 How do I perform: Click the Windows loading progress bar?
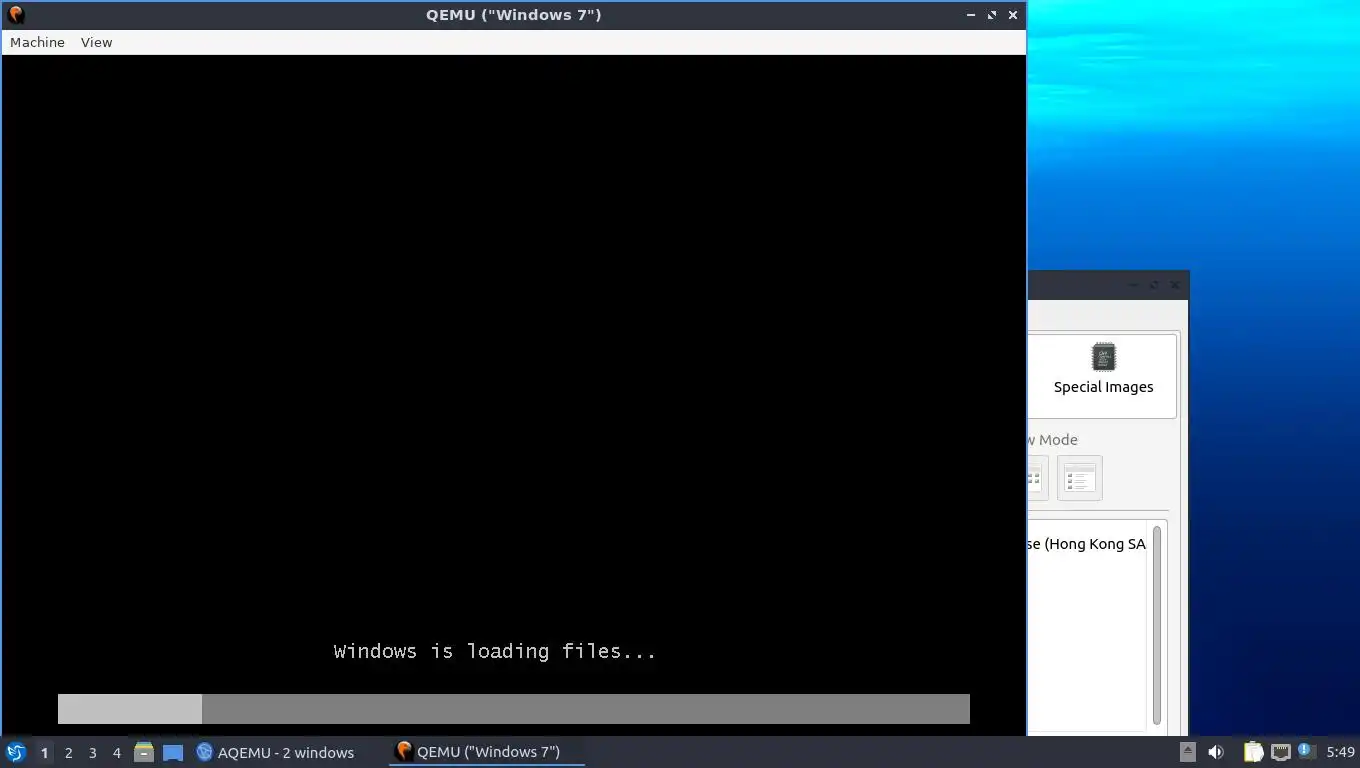[513, 709]
